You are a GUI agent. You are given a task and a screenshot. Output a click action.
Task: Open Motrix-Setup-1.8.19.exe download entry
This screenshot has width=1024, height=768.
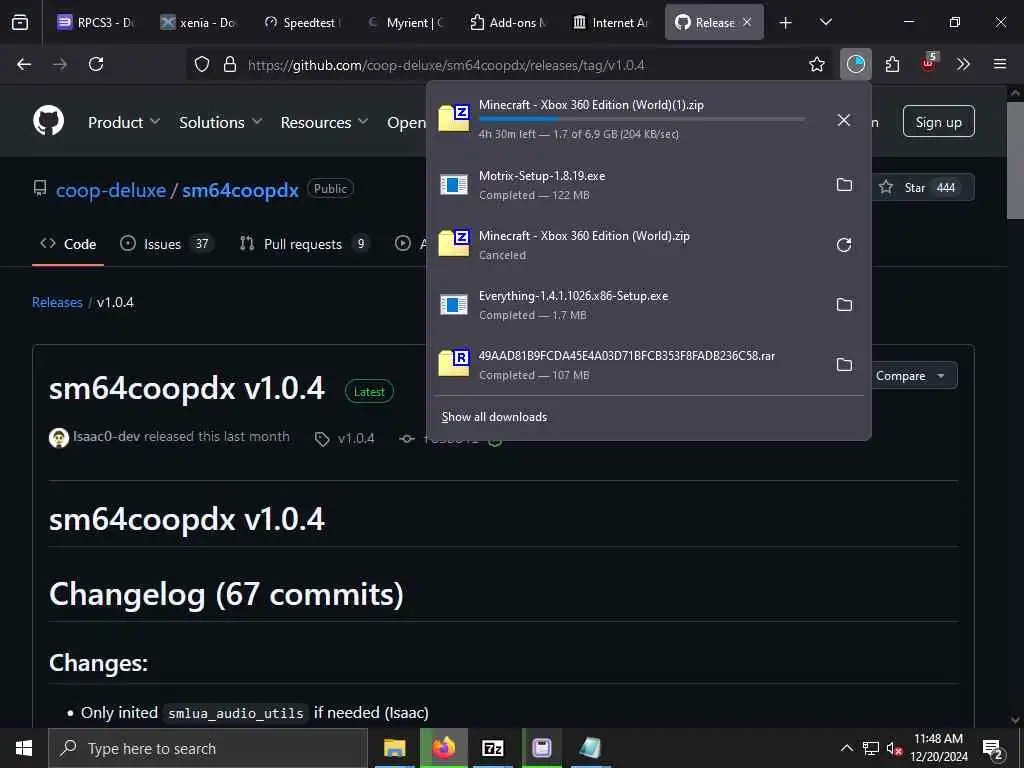pos(628,185)
